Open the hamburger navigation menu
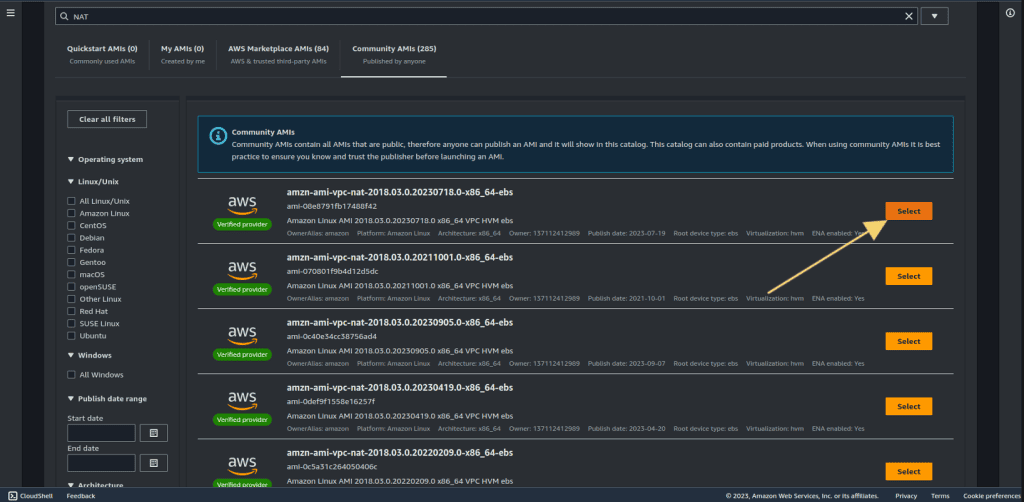The width and height of the screenshot is (1024, 502). 10,13
